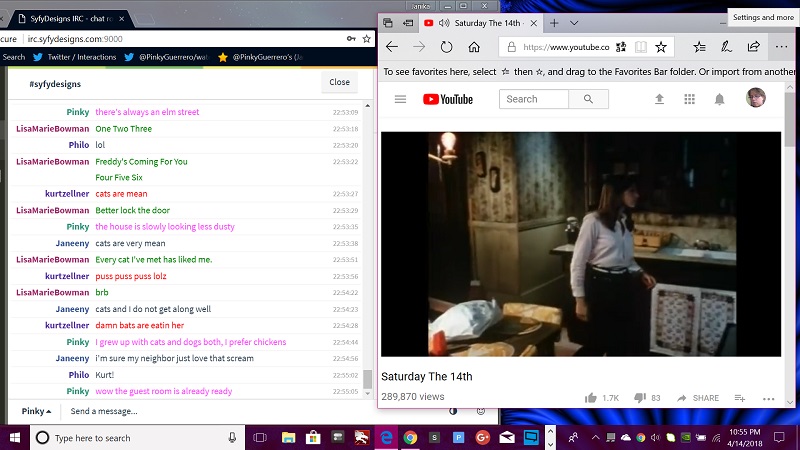Open the Pinky nickname dropdown
The width and height of the screenshot is (800, 450).
[x=36, y=411]
